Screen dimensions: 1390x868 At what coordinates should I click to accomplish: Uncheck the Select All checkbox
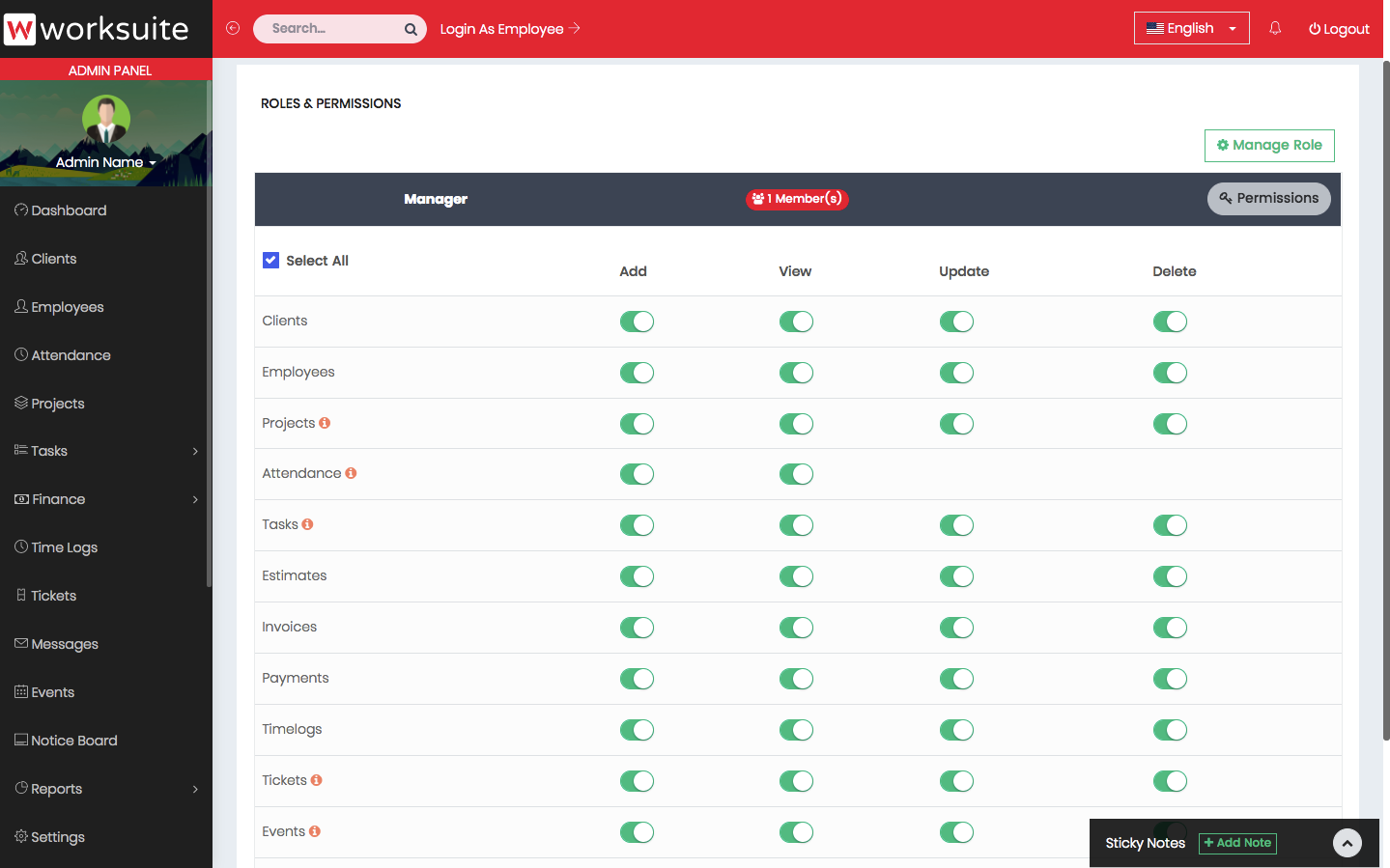(271, 261)
